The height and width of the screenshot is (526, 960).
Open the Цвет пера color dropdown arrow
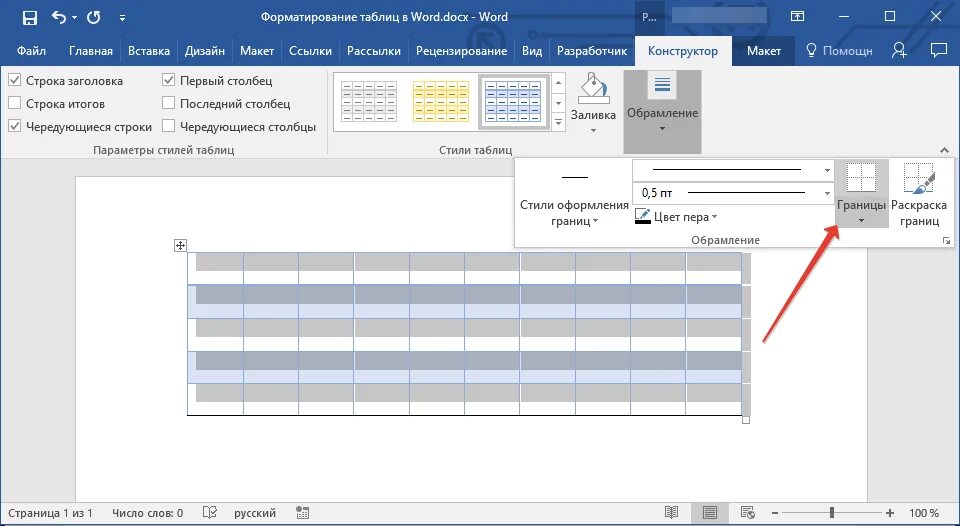click(714, 217)
